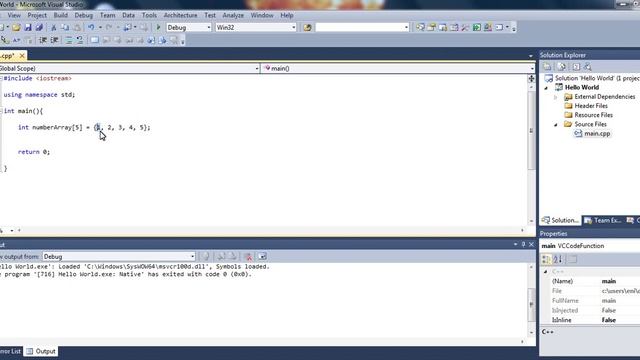Click the green Start Page icon
Viewport: 640px width, 360px height.
[x=476, y=27]
